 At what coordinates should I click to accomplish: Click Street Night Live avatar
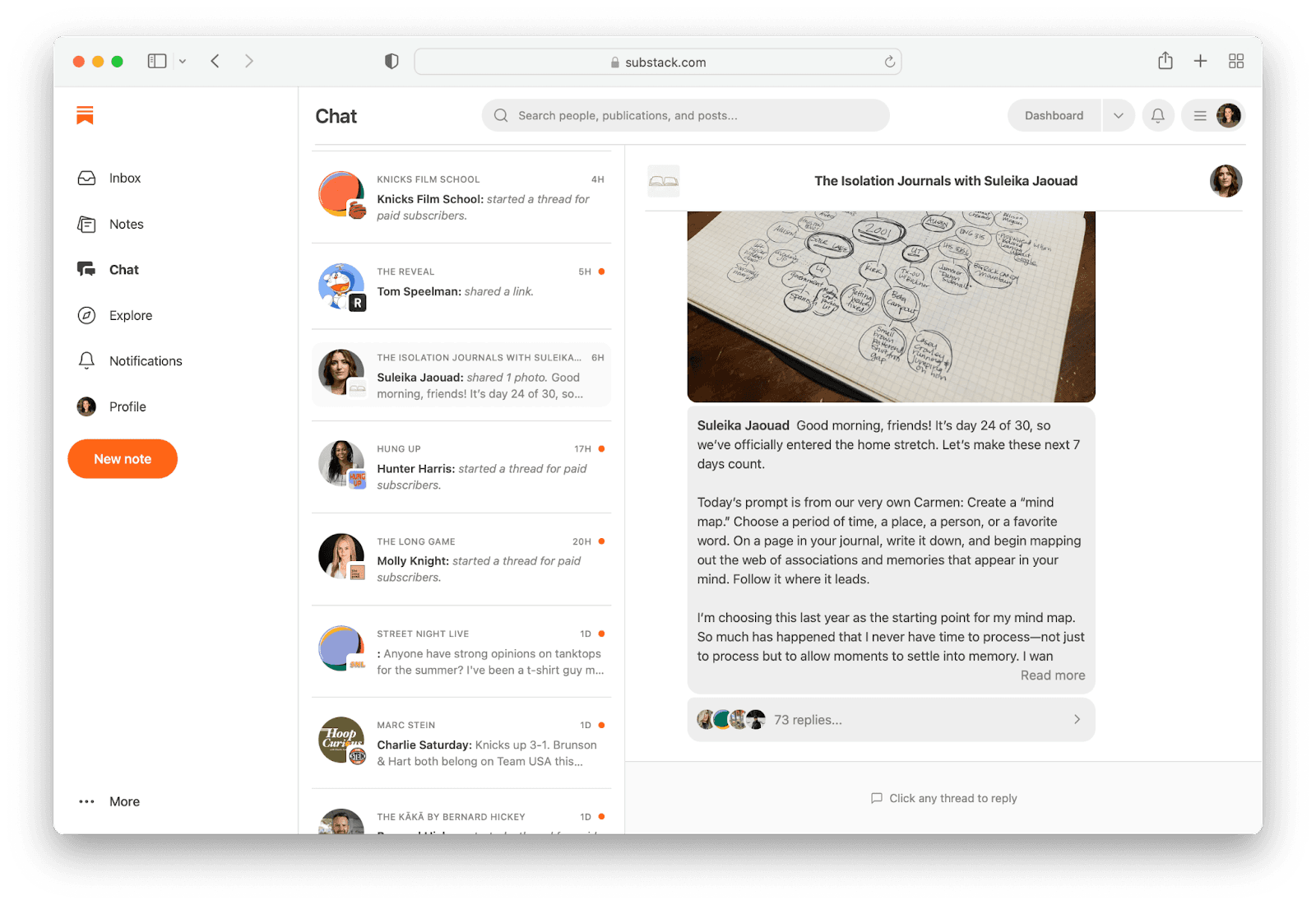(341, 648)
